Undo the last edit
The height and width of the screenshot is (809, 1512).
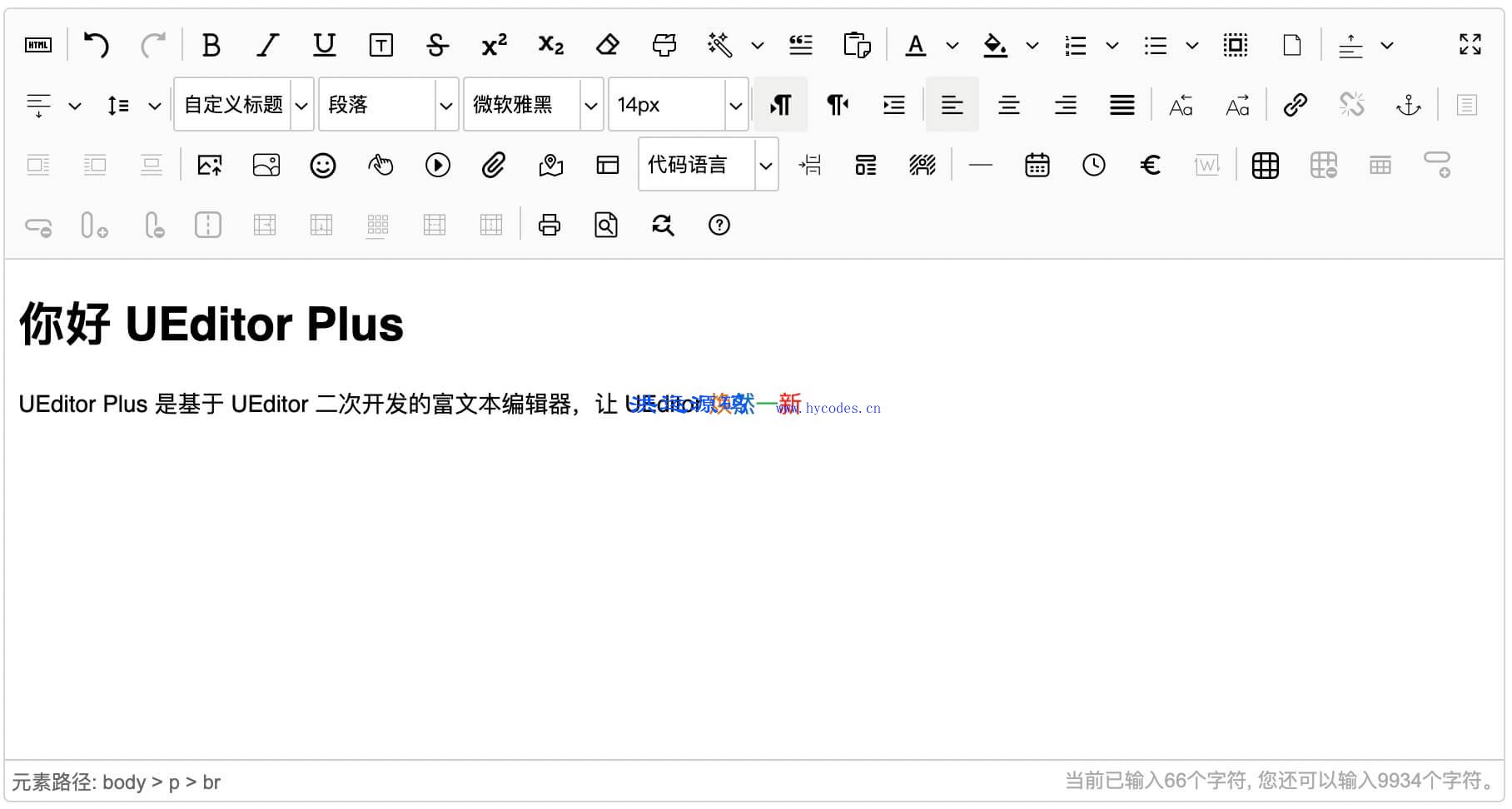[x=97, y=45]
